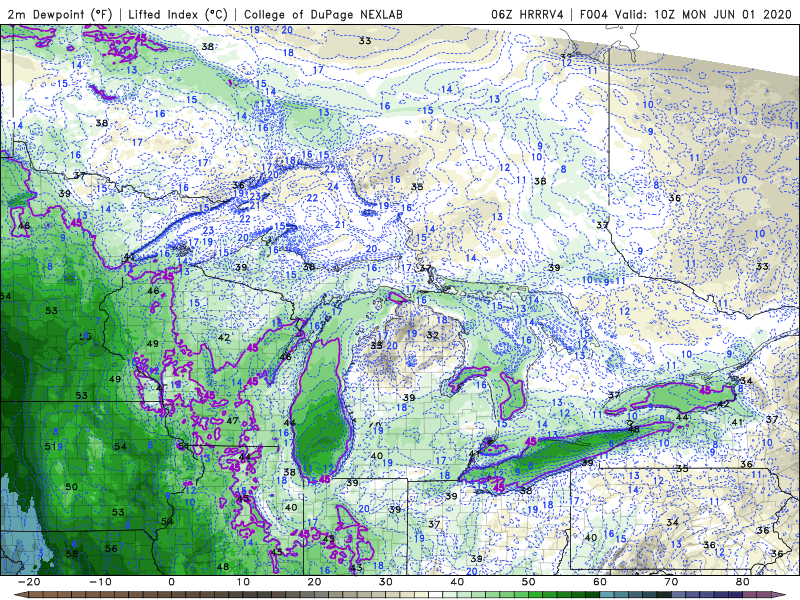This screenshot has height=600, width=800.
Task: Click the "College of DuPage NEXLAB" label
Action: pyautogui.click(x=323, y=14)
